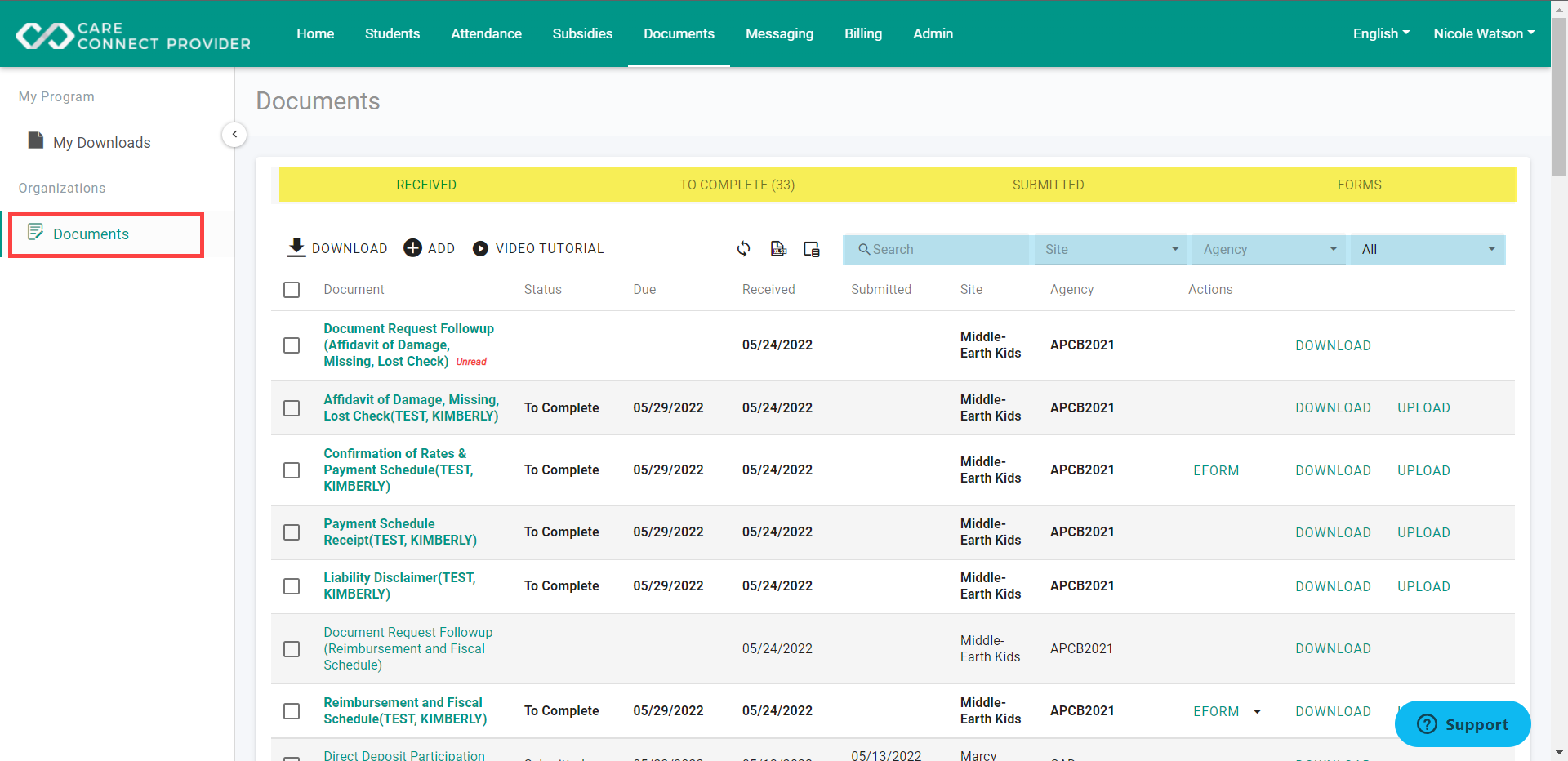Click the export document icon

tap(779, 248)
